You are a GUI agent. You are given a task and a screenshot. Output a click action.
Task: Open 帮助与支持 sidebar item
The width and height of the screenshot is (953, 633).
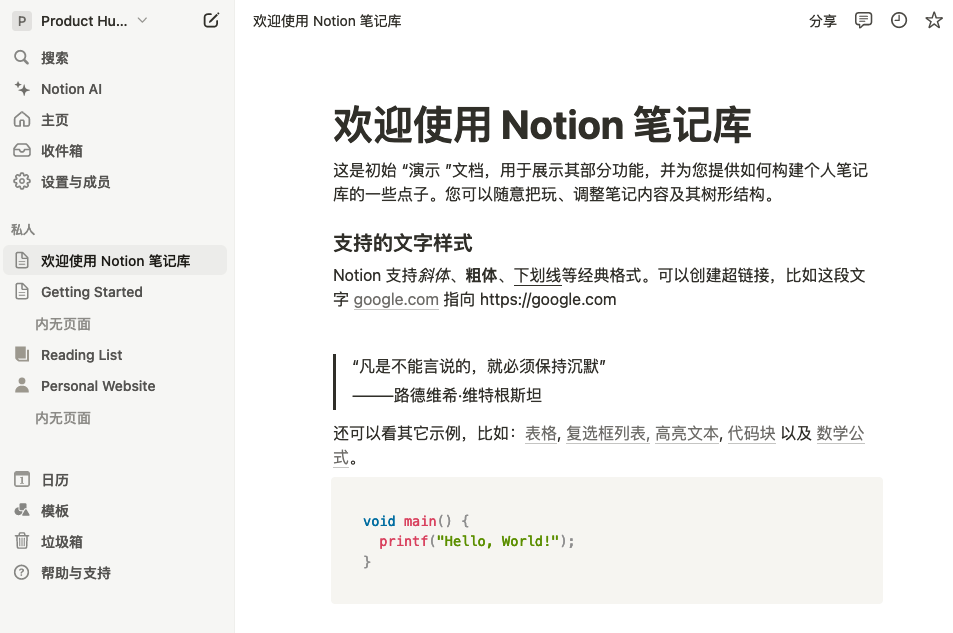75,573
